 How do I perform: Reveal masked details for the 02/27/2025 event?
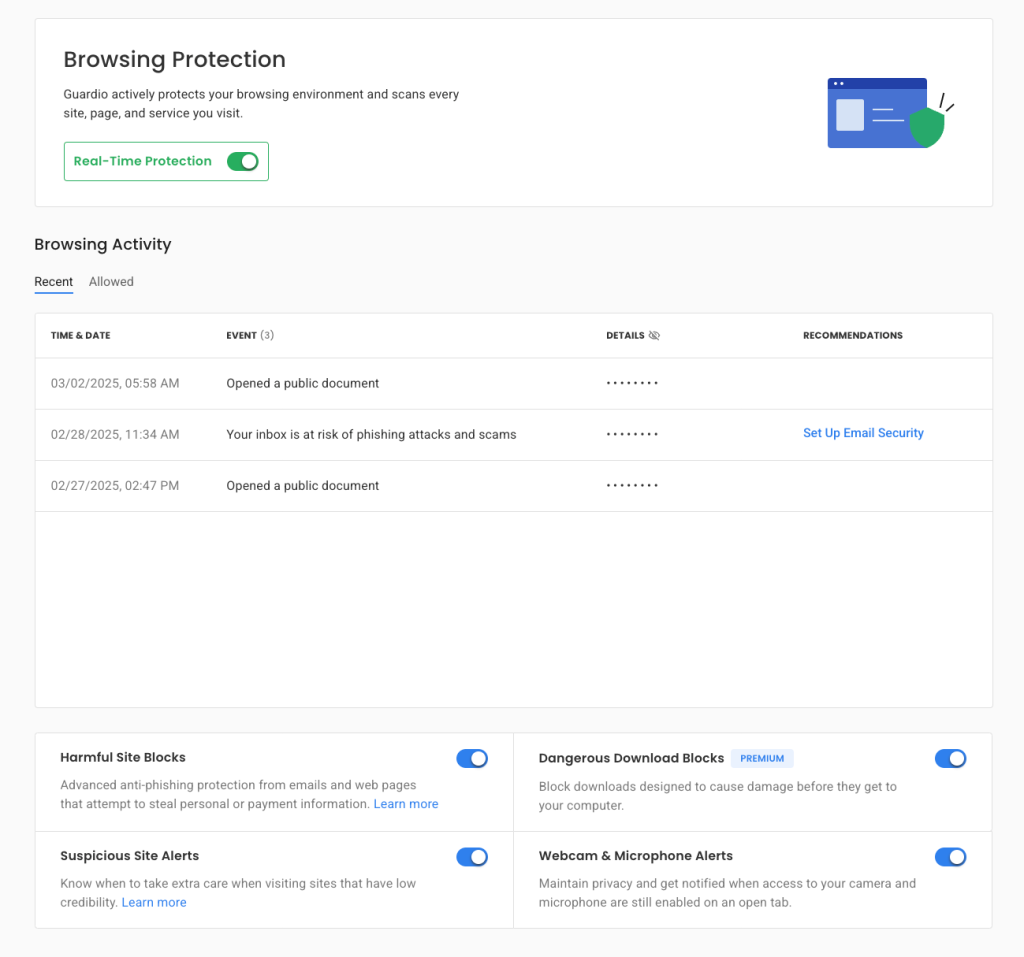tap(632, 486)
